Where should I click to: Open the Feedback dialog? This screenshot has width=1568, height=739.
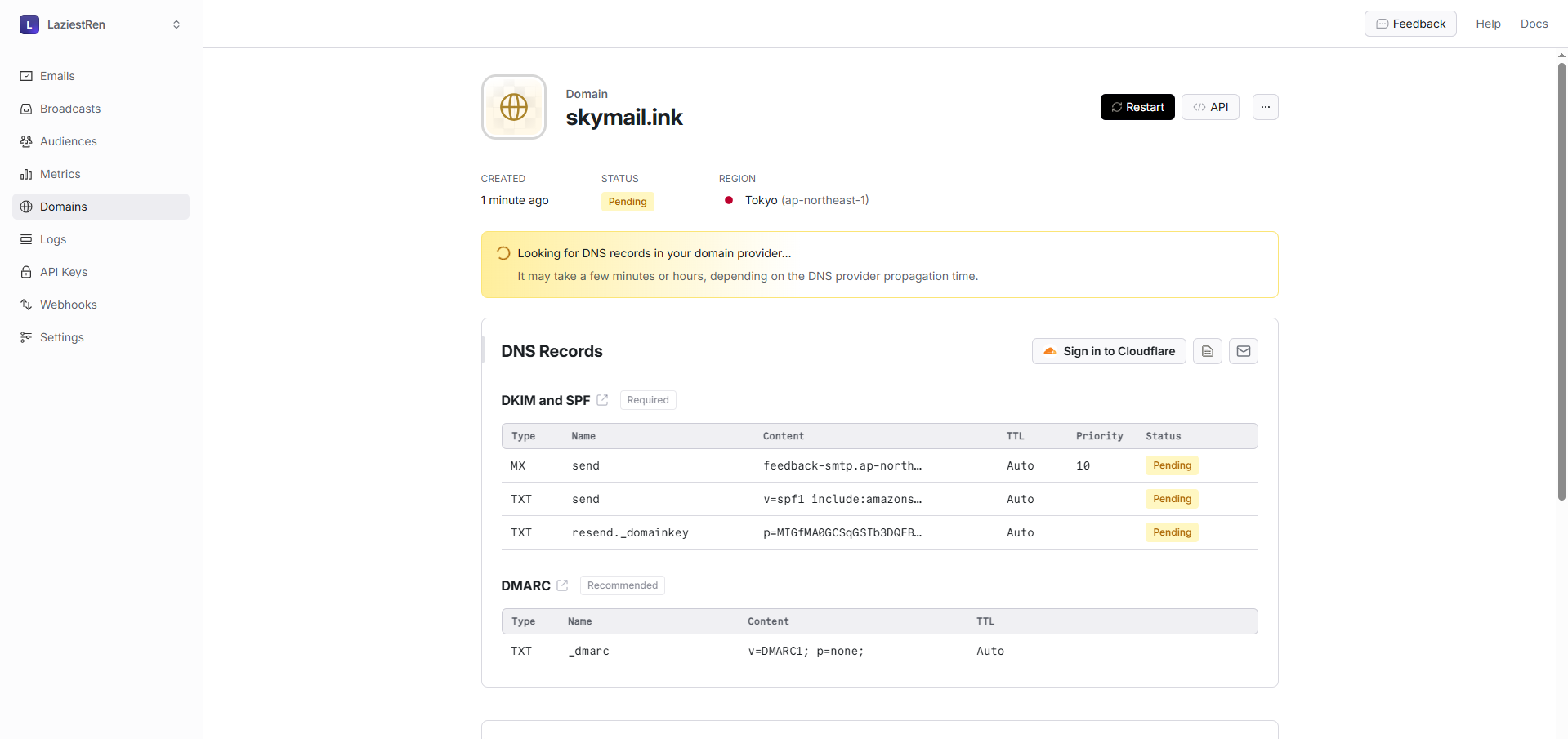[x=1409, y=24]
